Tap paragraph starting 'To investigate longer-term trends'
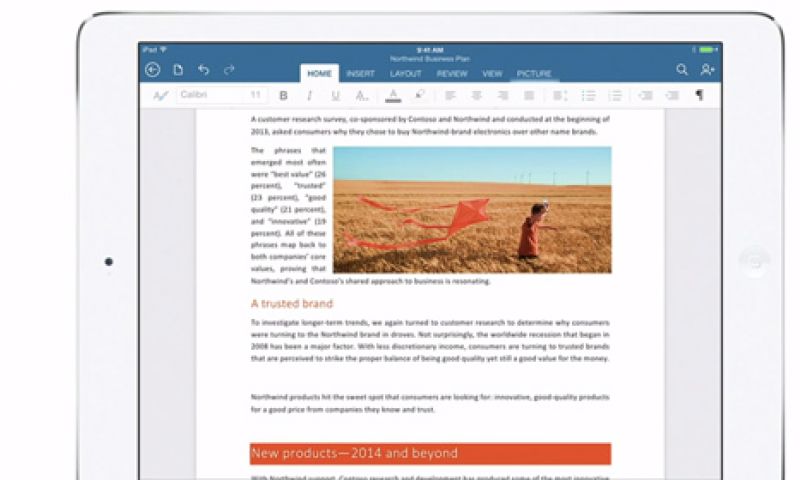Image resolution: width=800 pixels, height=480 pixels. coord(430,341)
